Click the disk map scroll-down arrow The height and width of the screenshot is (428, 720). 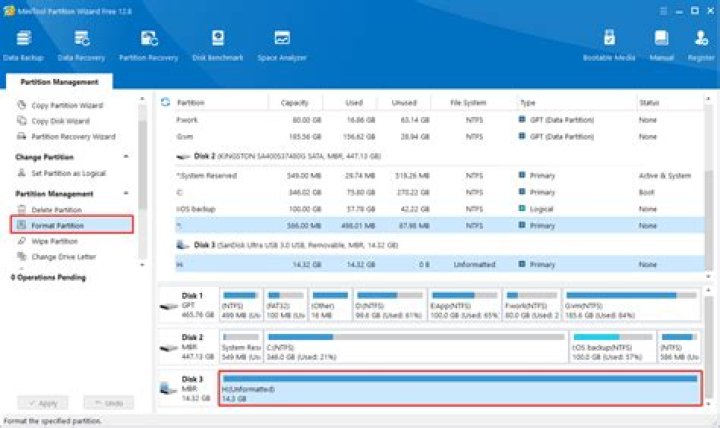pos(709,404)
